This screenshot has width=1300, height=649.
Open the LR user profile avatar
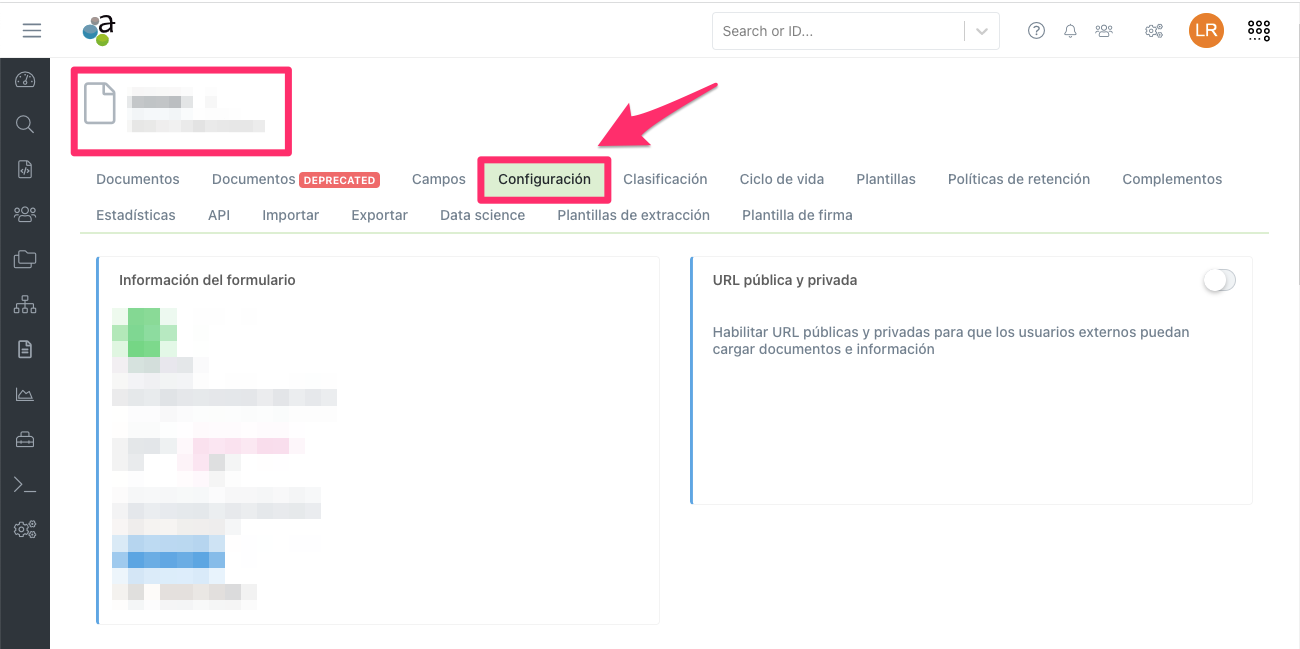click(1206, 31)
